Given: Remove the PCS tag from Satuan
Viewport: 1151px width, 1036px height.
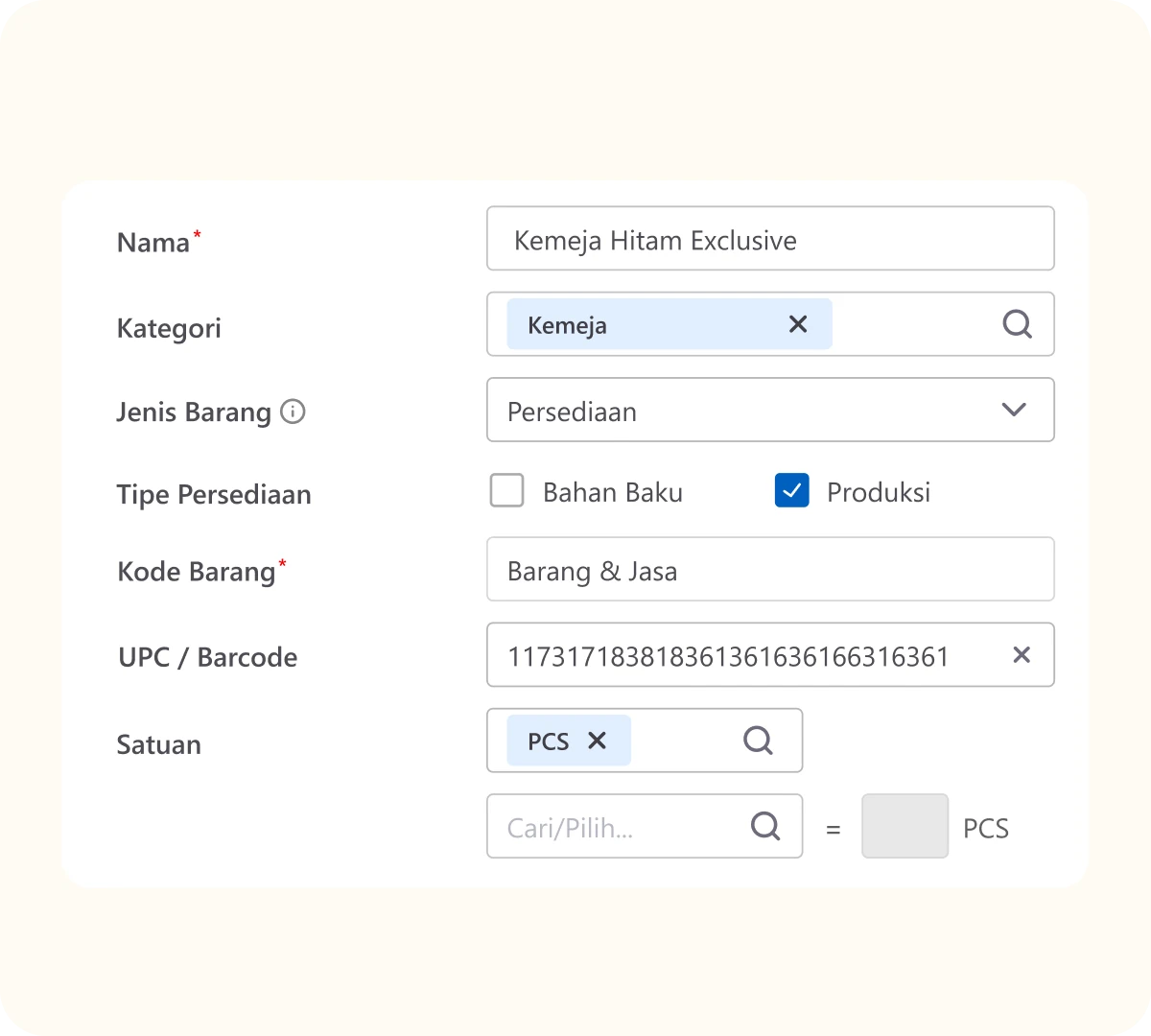Looking at the screenshot, I should (597, 741).
